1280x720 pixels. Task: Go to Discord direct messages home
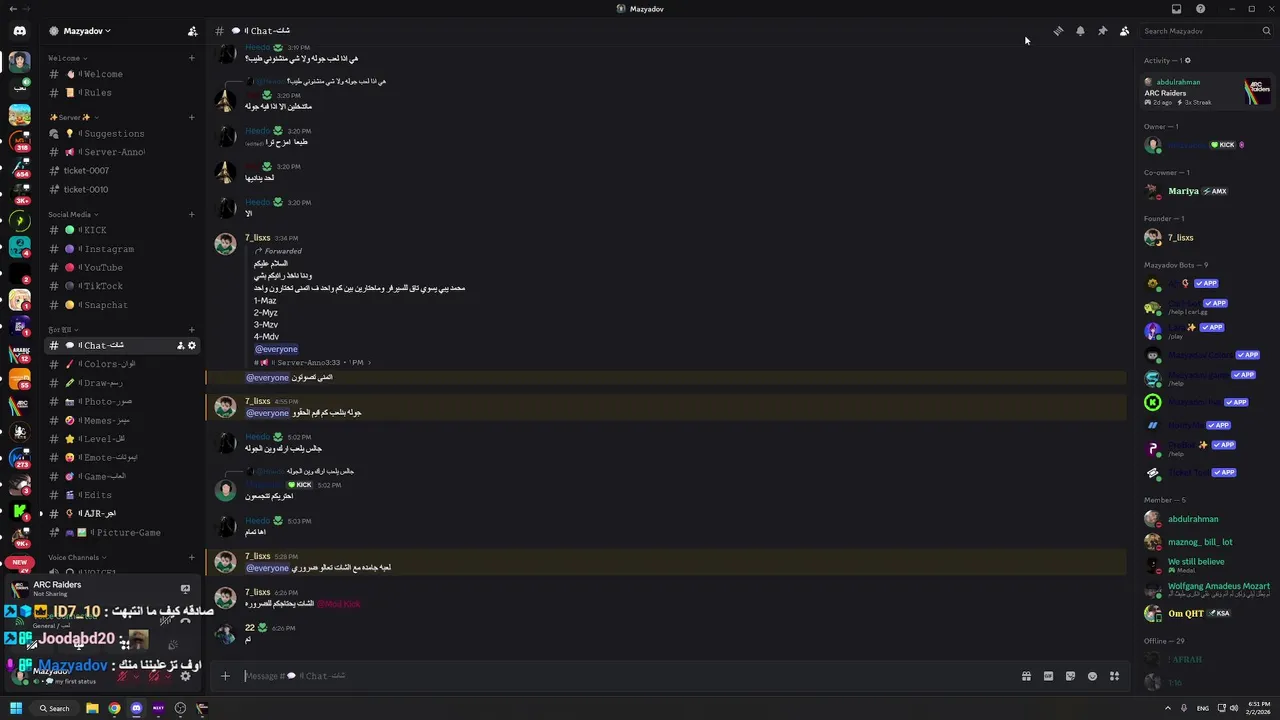(19, 31)
